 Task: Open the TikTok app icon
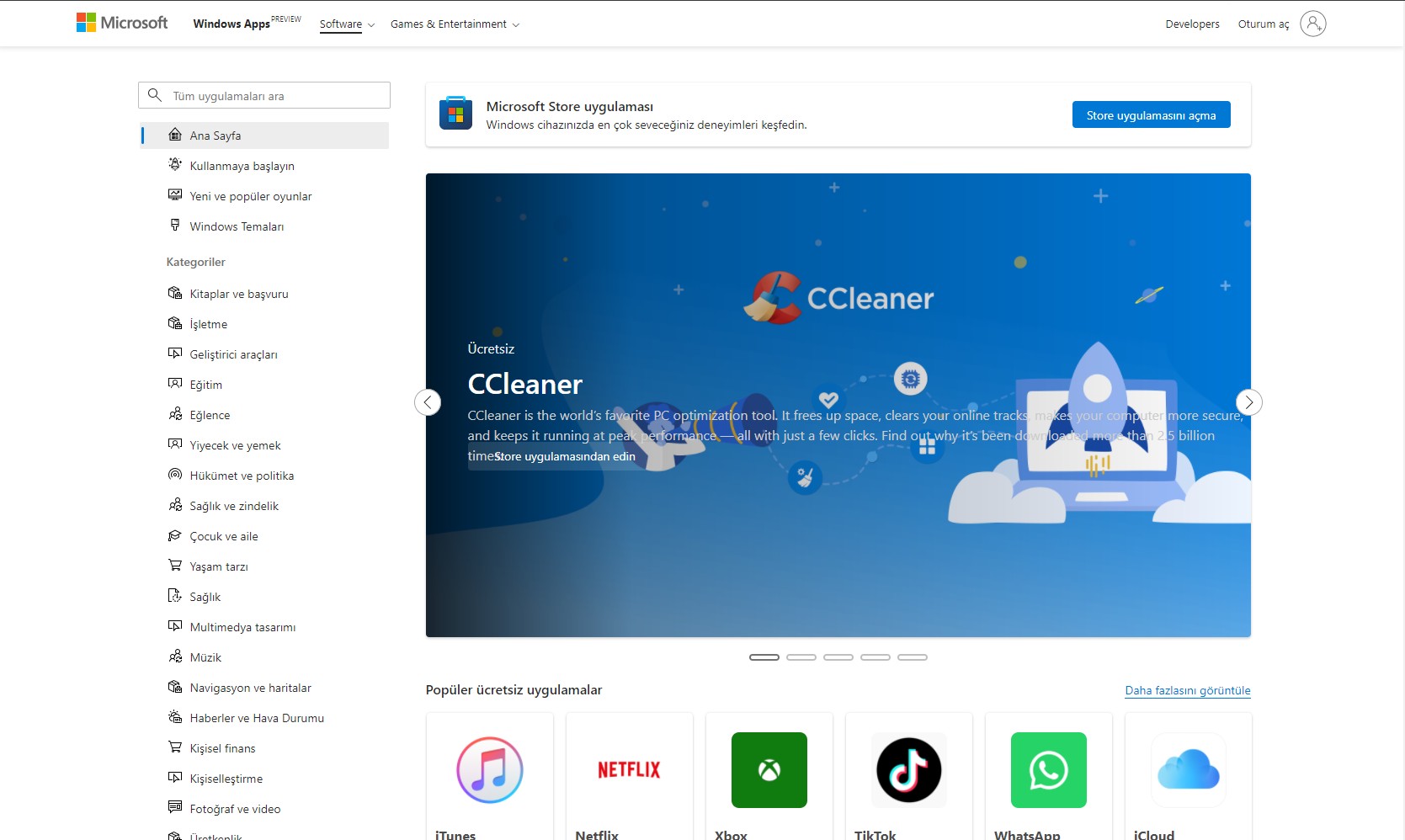coord(909,770)
